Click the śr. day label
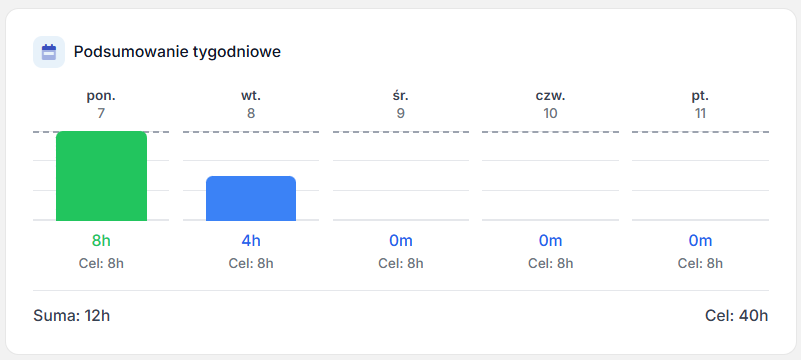 pyautogui.click(x=400, y=95)
